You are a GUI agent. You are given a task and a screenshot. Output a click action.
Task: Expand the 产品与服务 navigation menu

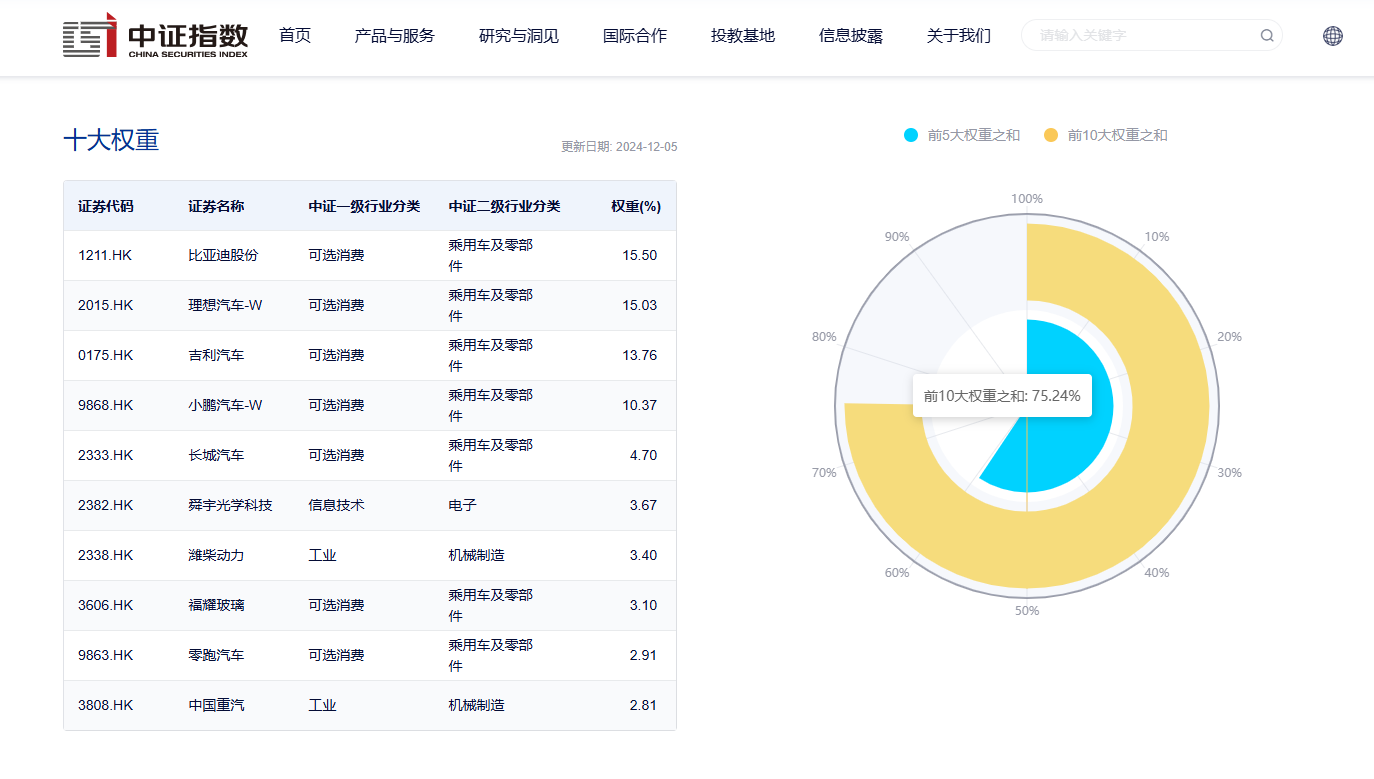(x=395, y=36)
